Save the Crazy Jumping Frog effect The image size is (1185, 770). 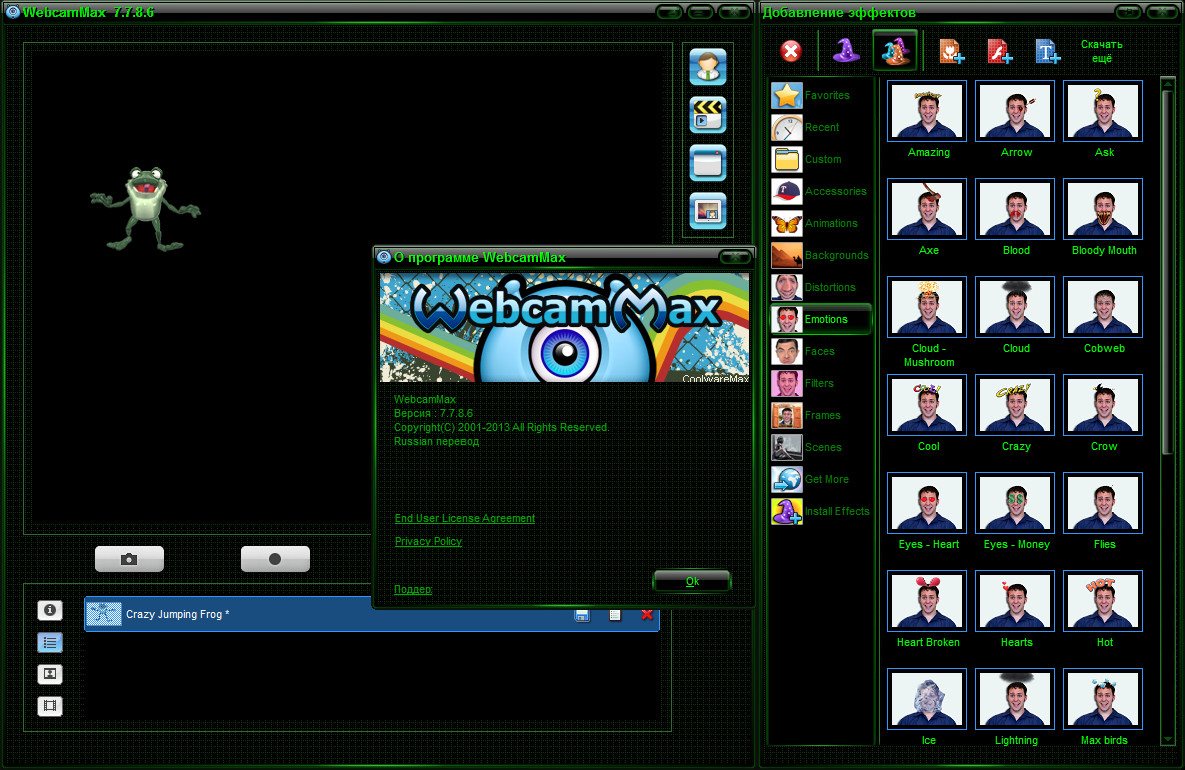(582, 614)
